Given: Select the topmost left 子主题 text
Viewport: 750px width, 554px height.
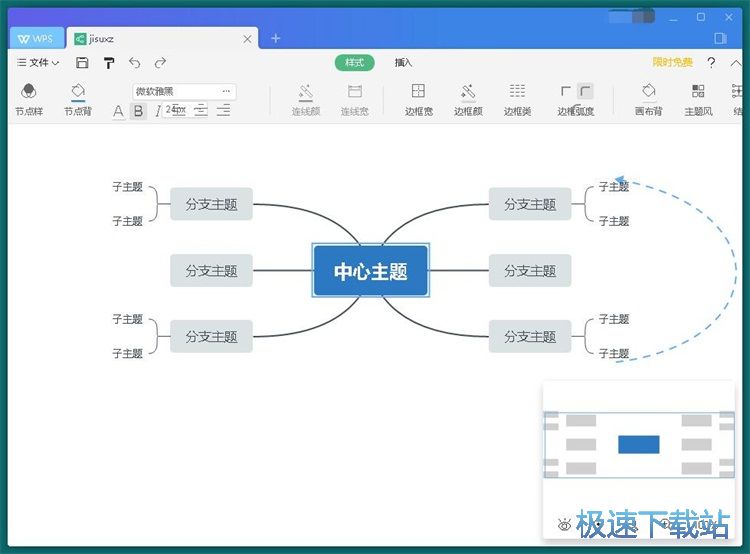Looking at the screenshot, I should pyautogui.click(x=128, y=187).
